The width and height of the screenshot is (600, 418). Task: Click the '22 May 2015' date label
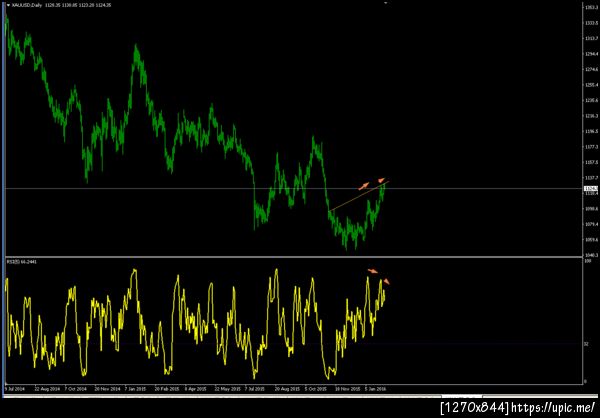[x=227, y=388]
